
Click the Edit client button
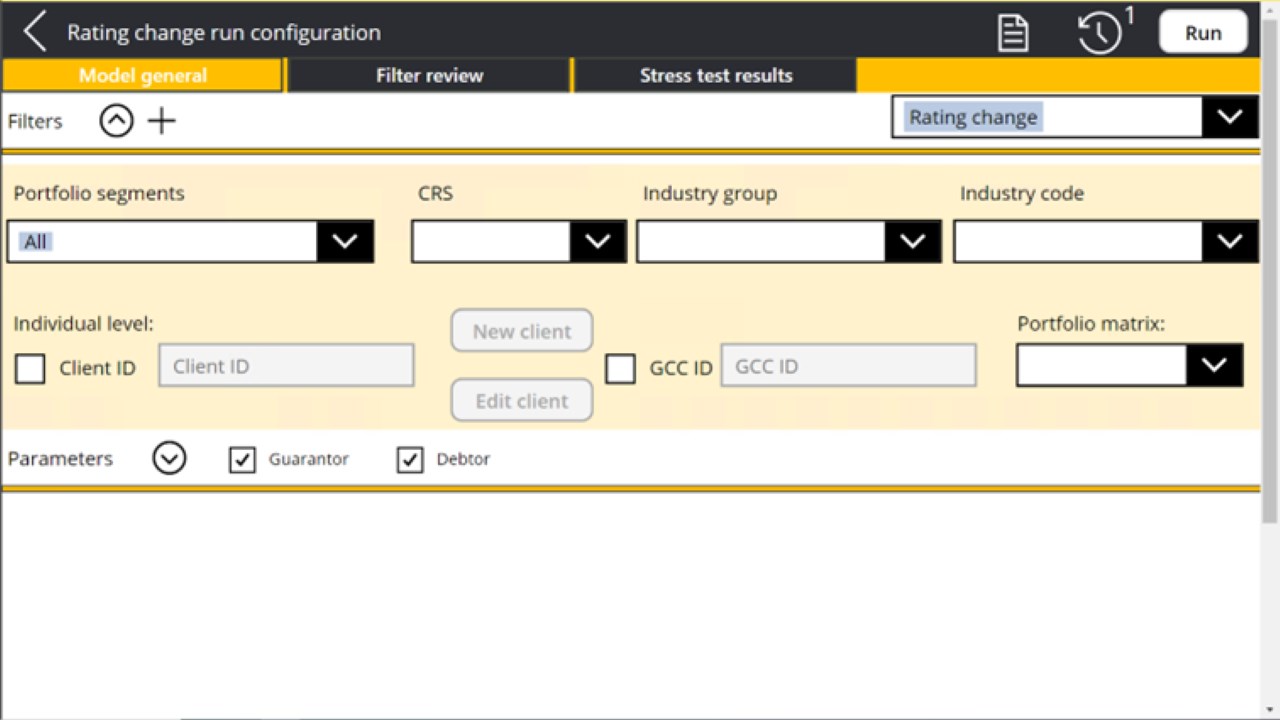click(522, 400)
